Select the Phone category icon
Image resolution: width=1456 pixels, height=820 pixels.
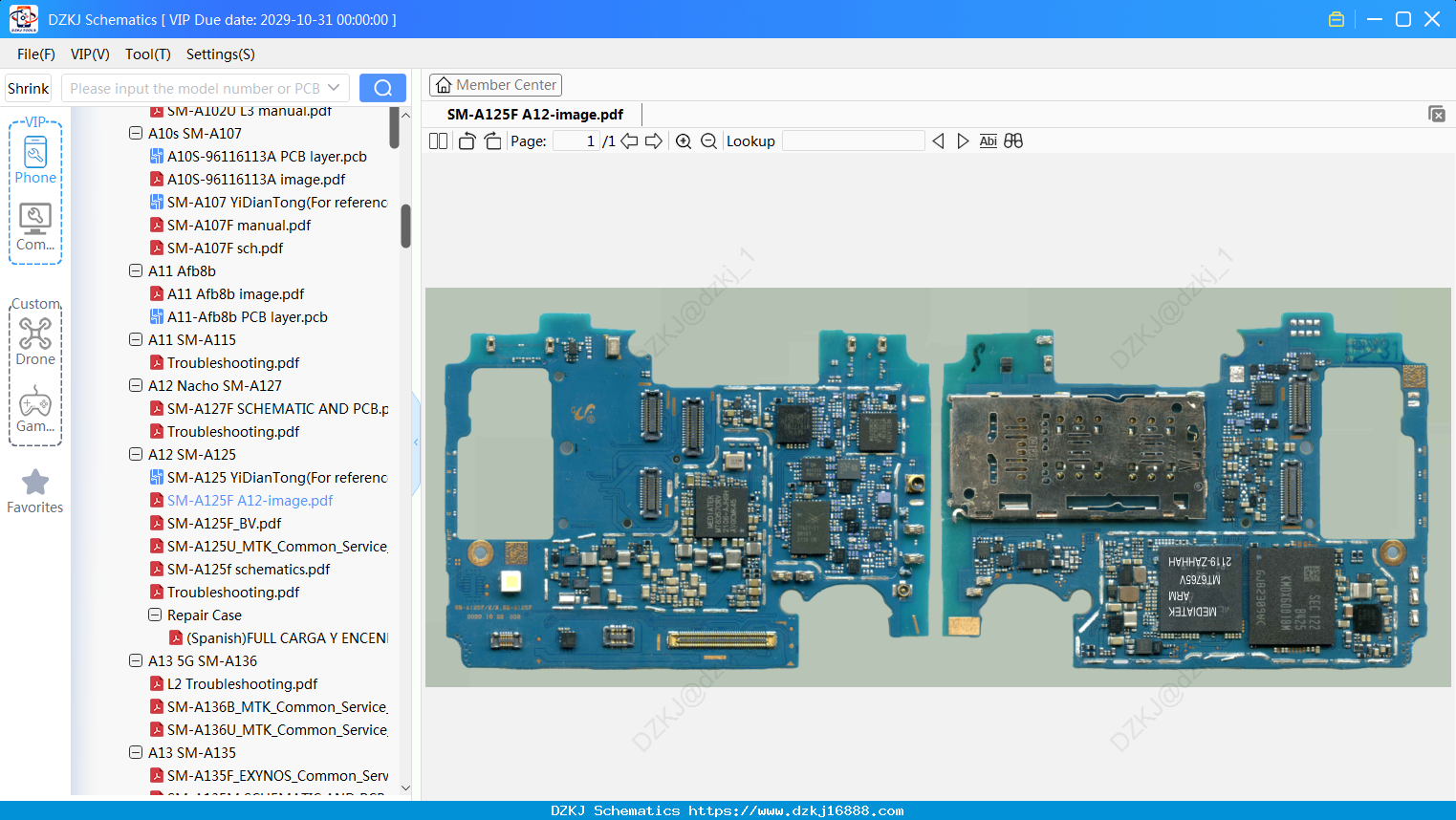[35, 161]
